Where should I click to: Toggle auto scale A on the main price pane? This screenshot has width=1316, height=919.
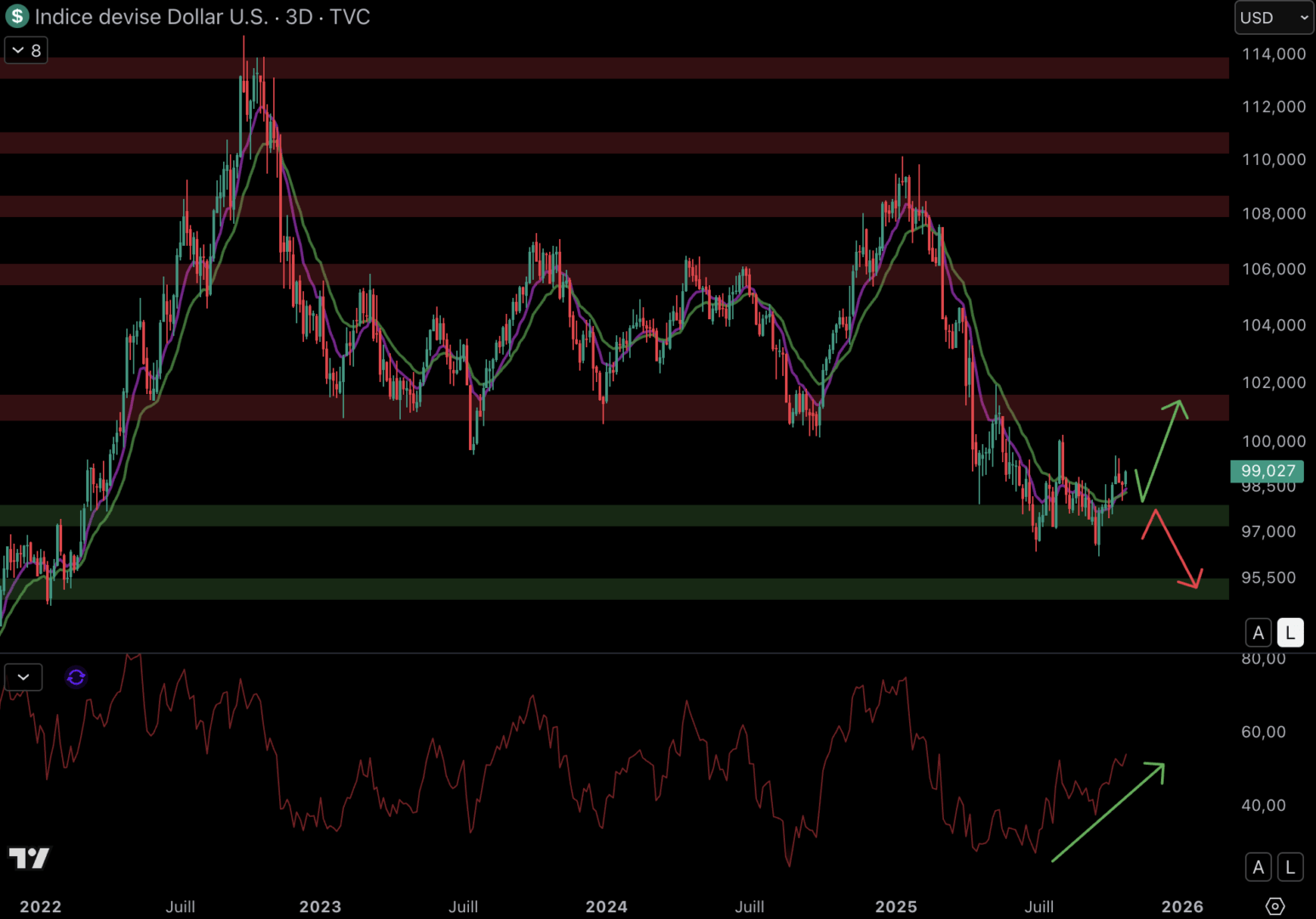[1258, 633]
